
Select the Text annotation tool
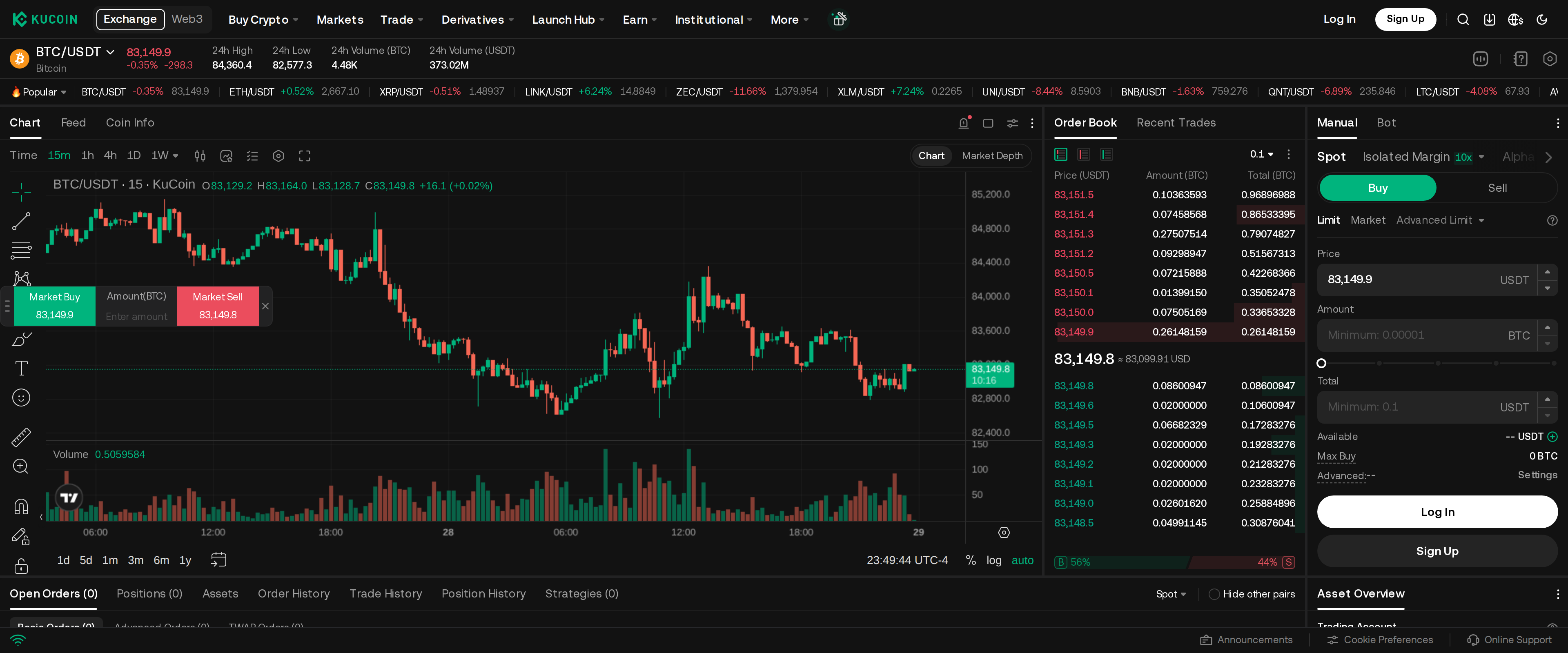21,368
